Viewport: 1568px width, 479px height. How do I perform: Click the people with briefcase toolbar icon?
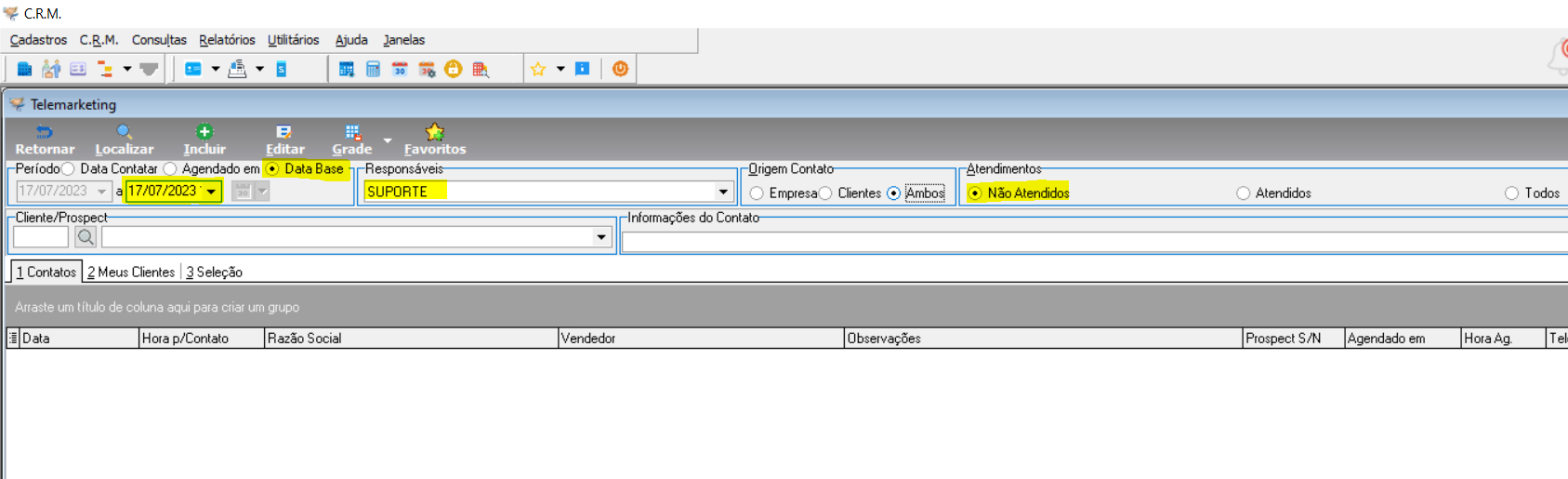(x=51, y=69)
